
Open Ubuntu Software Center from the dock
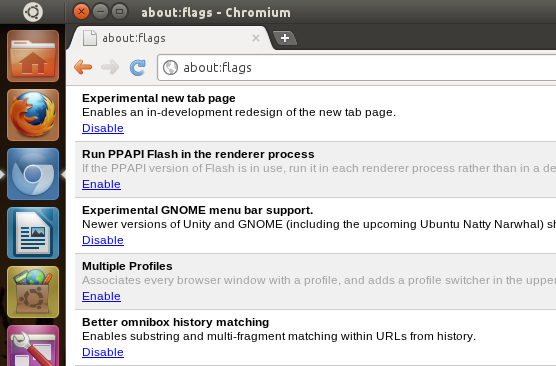[x=33, y=292]
